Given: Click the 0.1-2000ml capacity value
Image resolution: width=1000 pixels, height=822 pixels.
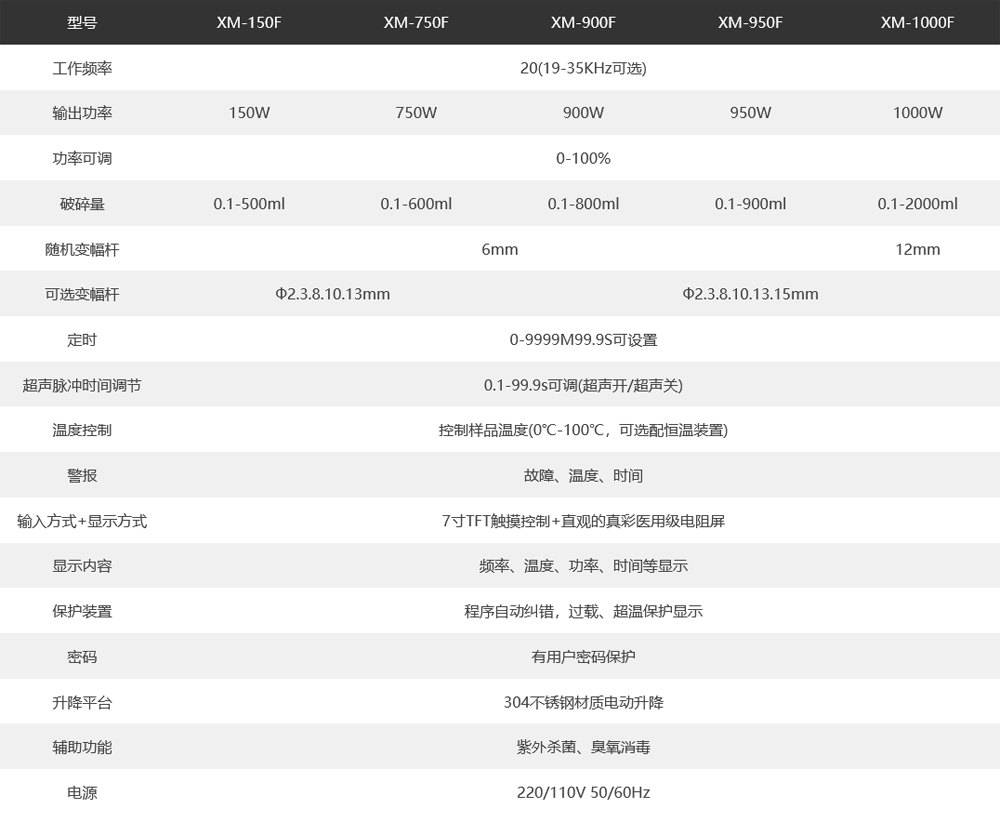Looking at the screenshot, I should pos(917,204).
